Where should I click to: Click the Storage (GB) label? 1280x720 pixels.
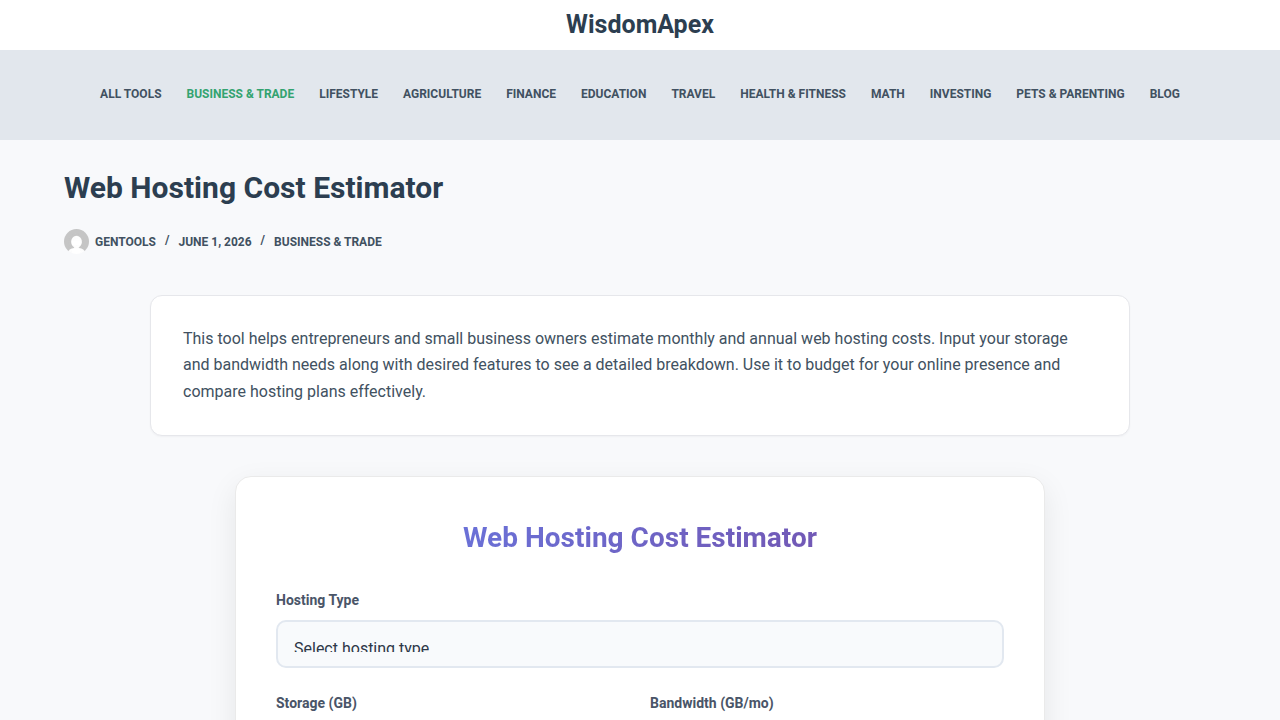click(x=316, y=703)
